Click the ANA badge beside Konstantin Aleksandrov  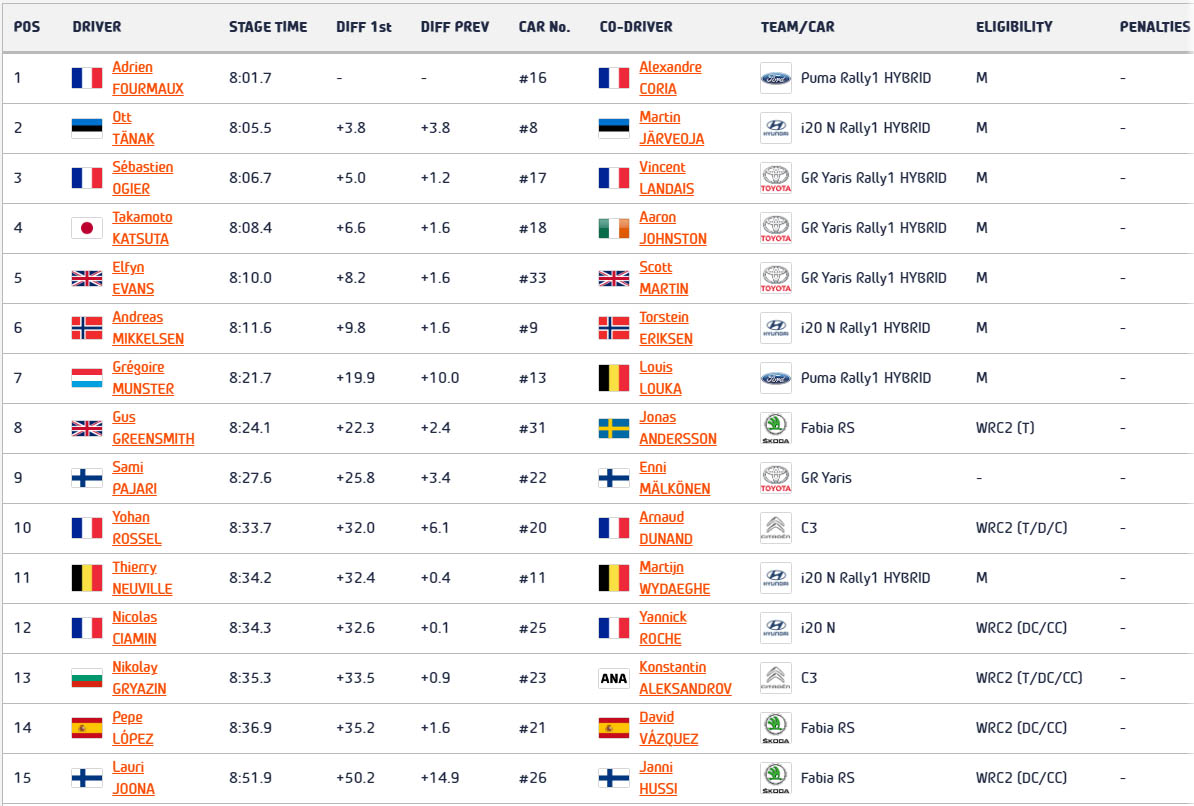click(613, 678)
